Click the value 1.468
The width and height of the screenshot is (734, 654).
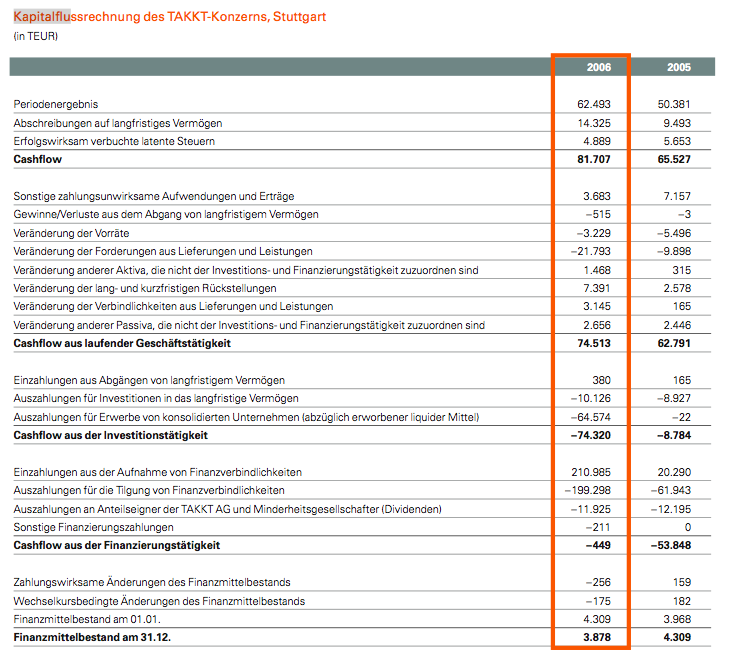pyautogui.click(x=597, y=270)
